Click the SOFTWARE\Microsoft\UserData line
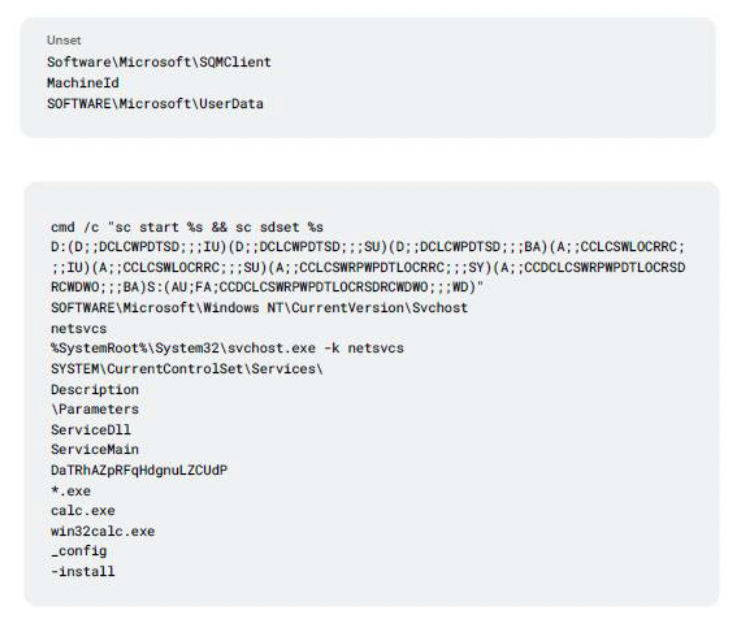The height and width of the screenshot is (625, 734). pos(155,103)
